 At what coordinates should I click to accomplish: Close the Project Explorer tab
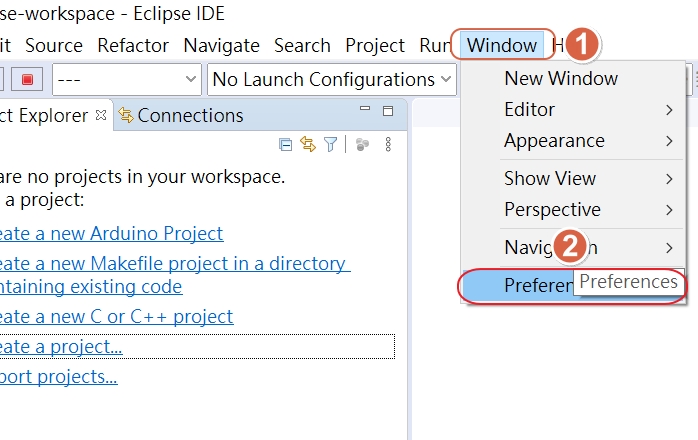101,115
